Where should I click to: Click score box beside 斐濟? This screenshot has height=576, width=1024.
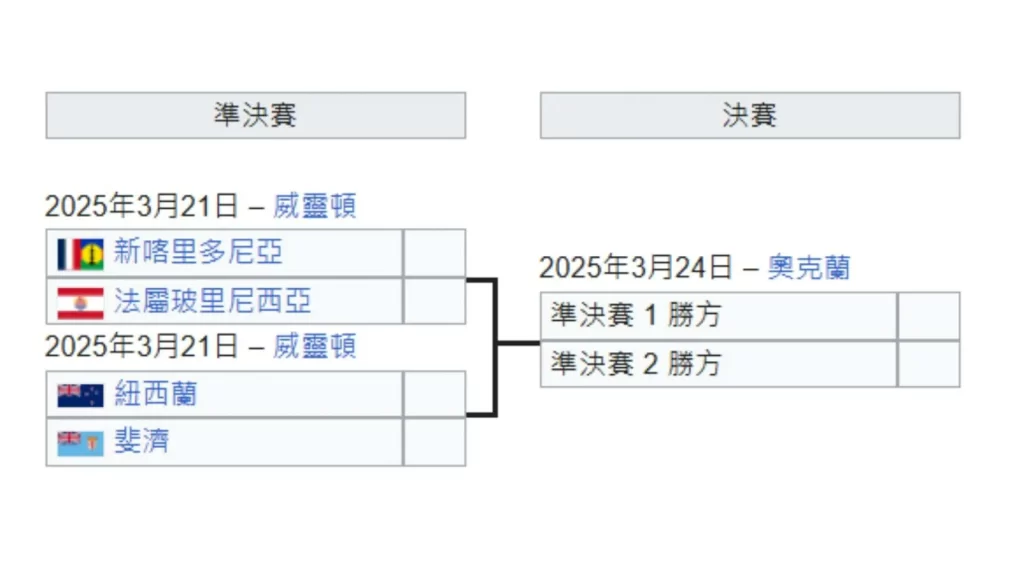(x=434, y=442)
